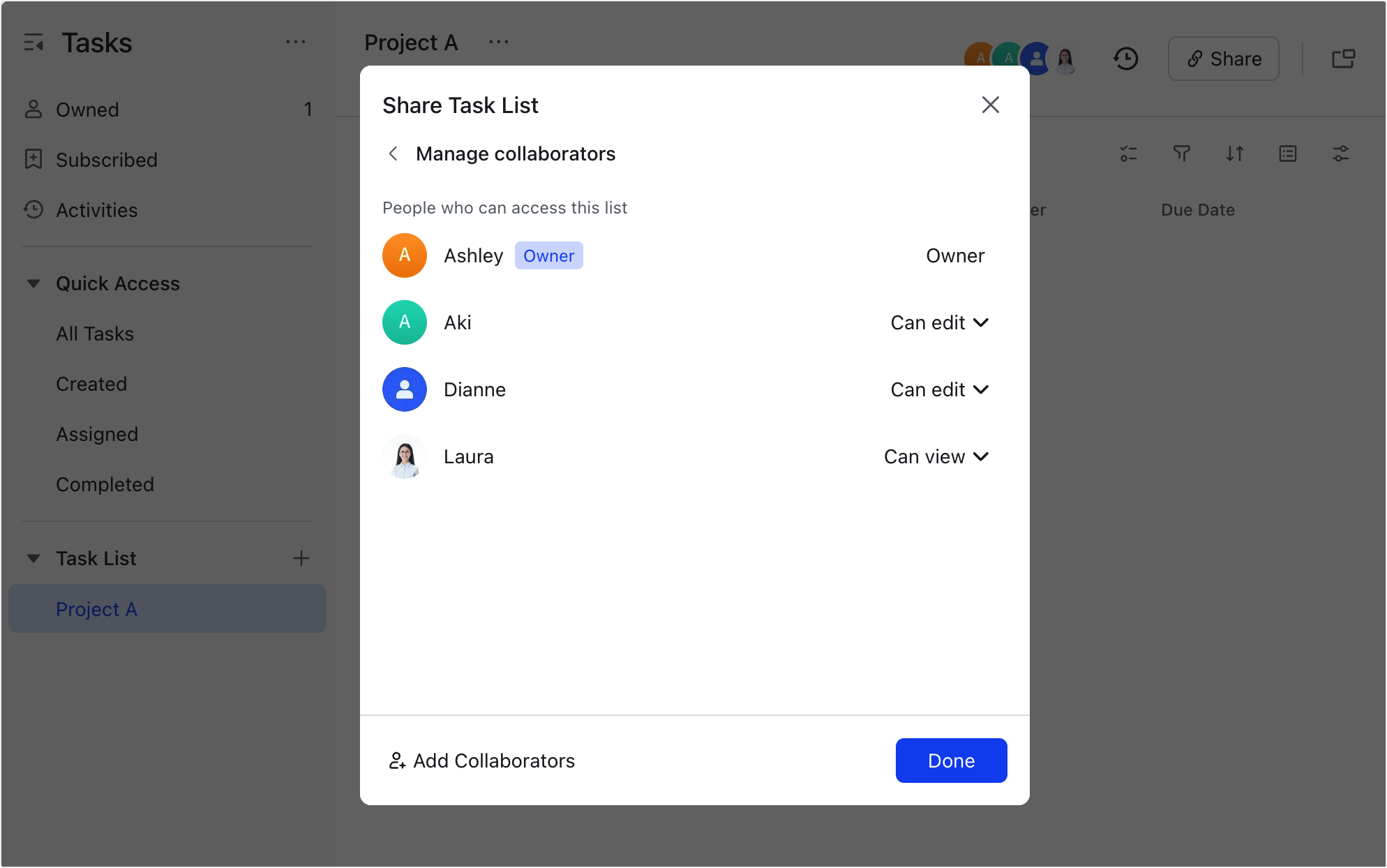Open Laura's Can view dropdown

(936, 456)
